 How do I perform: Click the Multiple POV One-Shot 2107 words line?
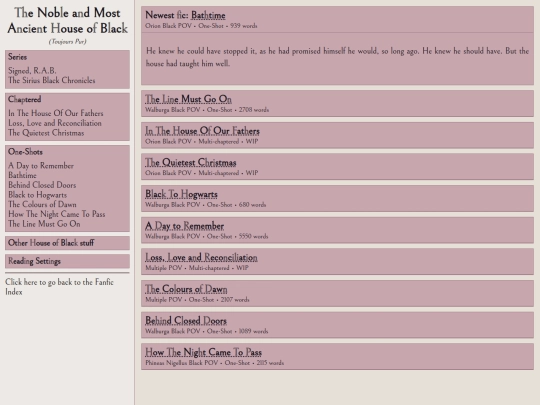(x=197, y=300)
